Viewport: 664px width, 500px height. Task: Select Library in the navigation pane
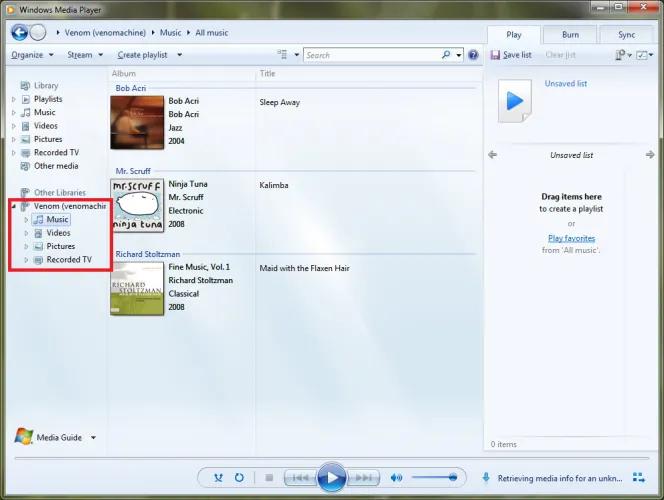pos(46,86)
